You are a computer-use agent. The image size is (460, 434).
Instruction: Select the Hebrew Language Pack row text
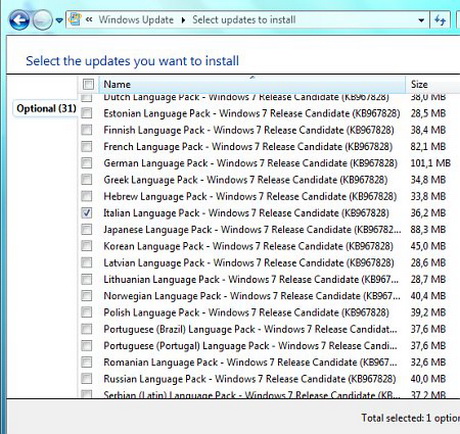pyautogui.click(x=250, y=196)
